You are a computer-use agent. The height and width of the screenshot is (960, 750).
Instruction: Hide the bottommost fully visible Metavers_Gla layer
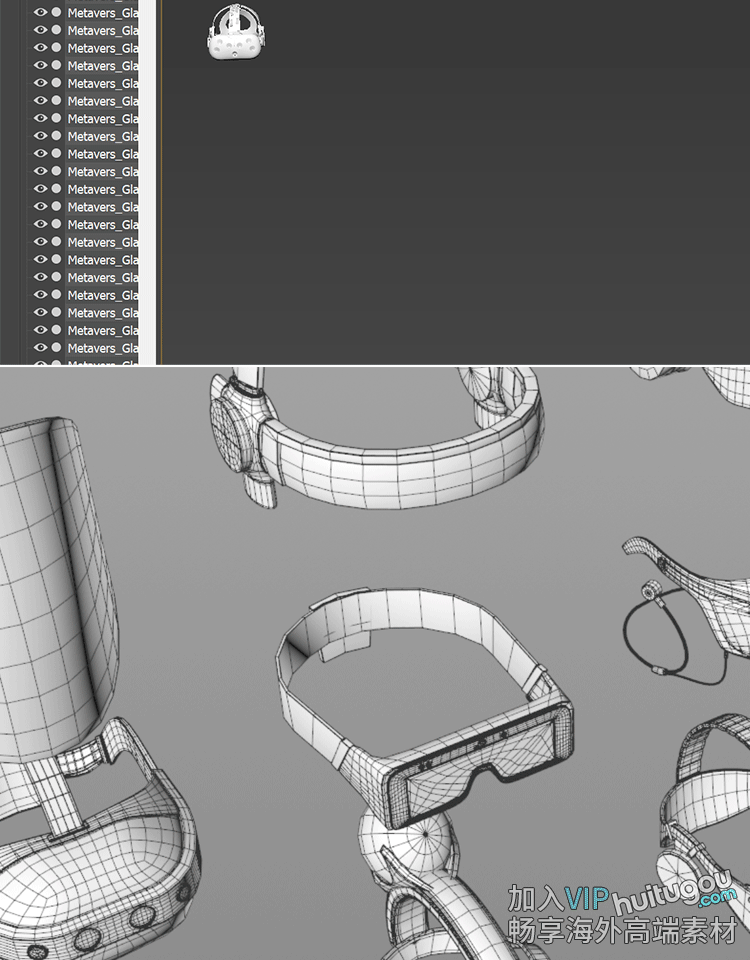pyautogui.click(x=40, y=348)
